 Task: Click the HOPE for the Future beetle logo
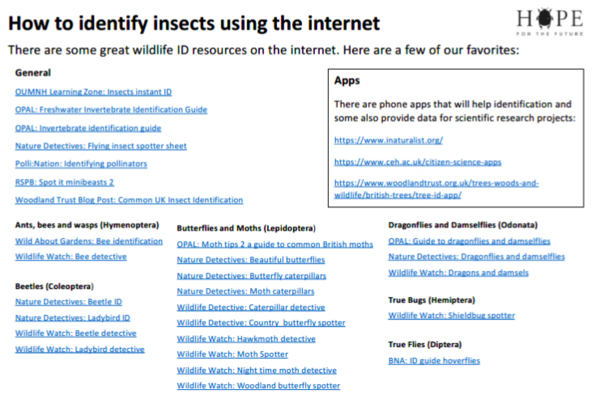tap(549, 21)
